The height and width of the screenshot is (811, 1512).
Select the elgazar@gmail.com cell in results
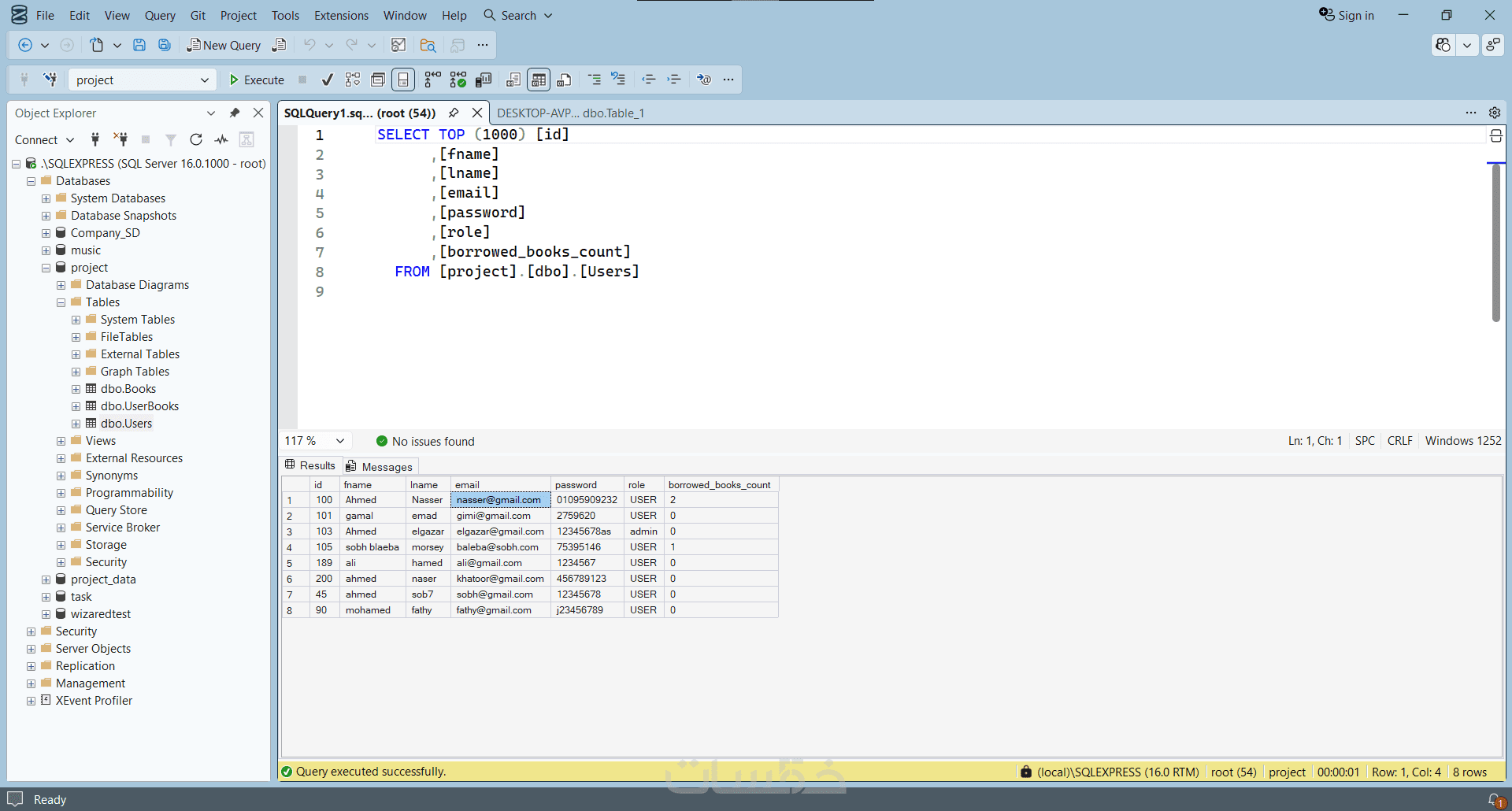coord(500,531)
